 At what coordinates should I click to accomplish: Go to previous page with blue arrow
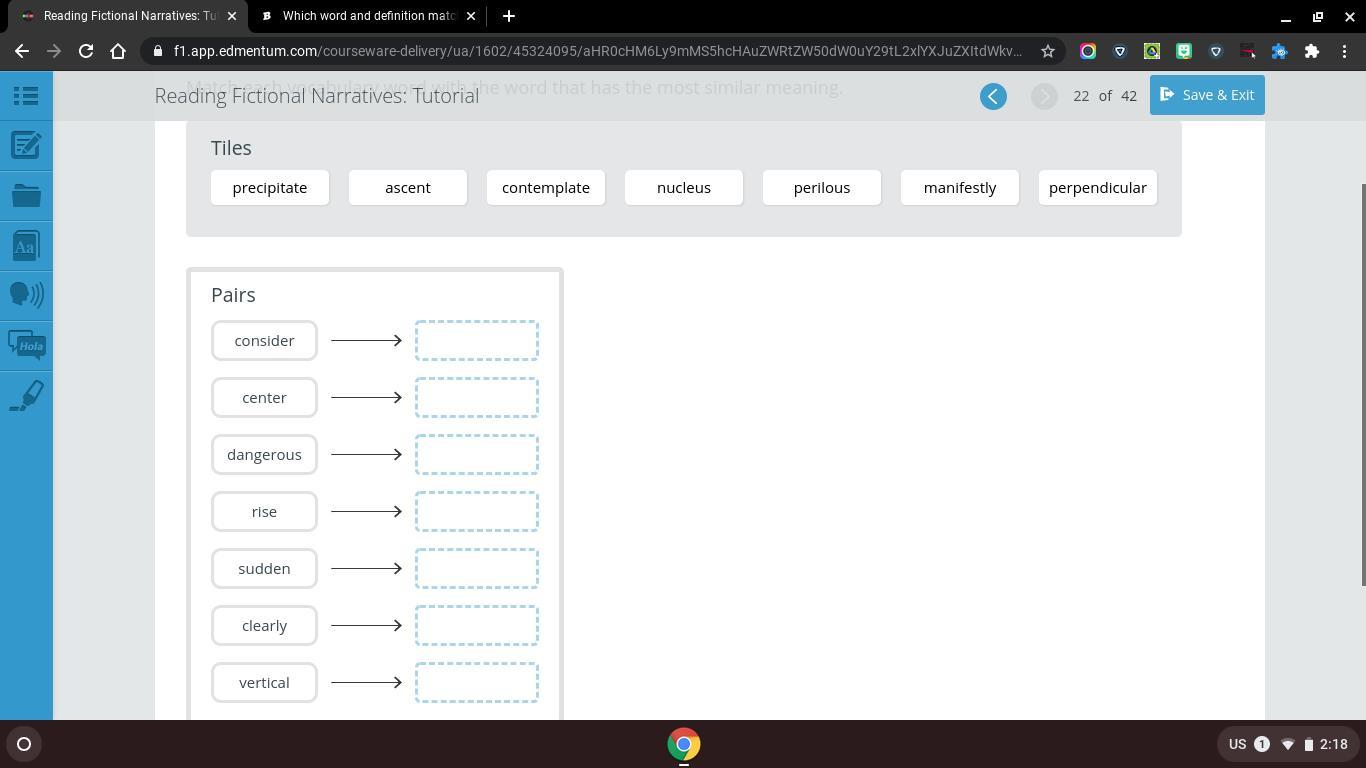(x=993, y=96)
